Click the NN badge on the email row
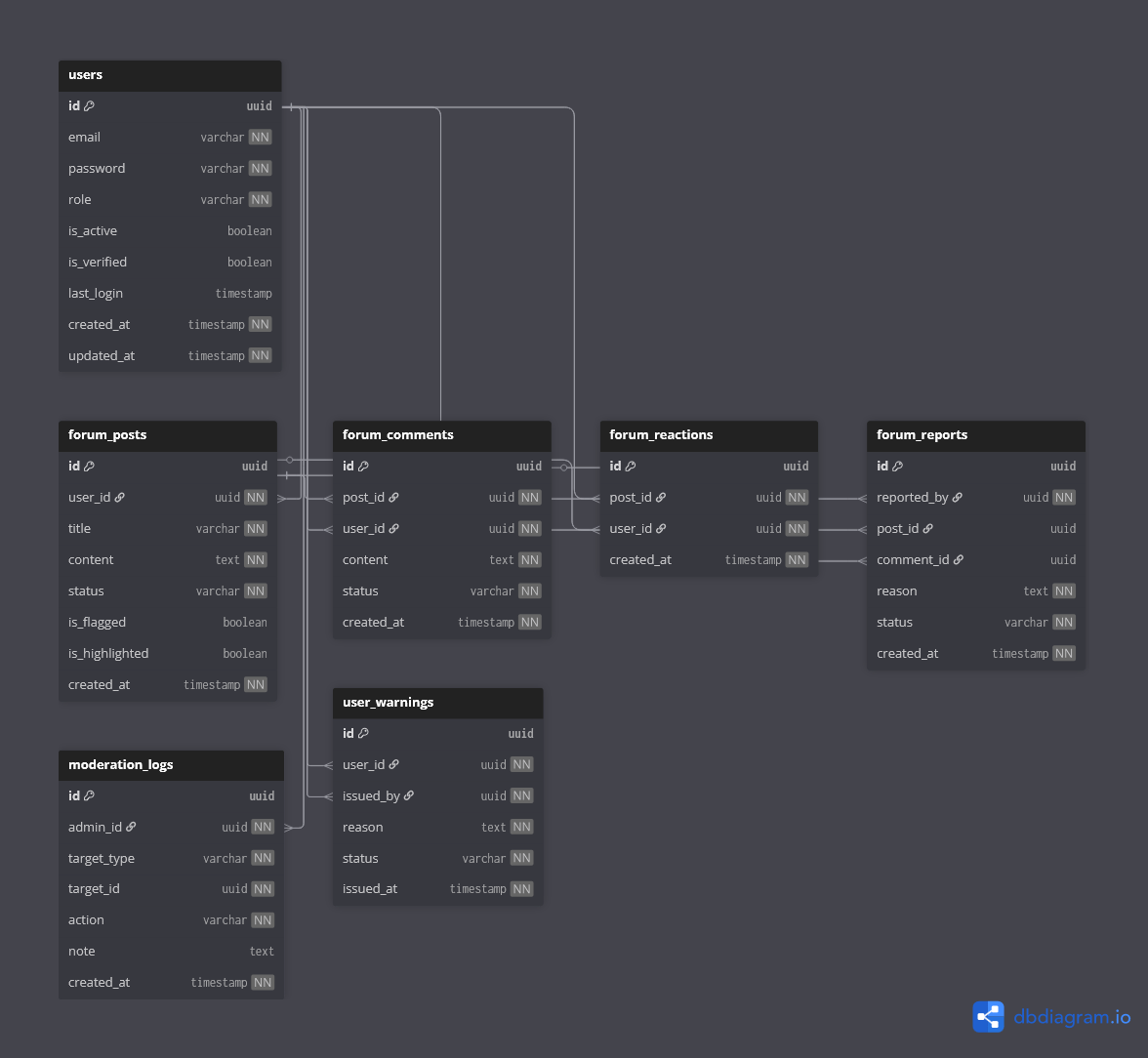1148x1058 pixels. 260,138
